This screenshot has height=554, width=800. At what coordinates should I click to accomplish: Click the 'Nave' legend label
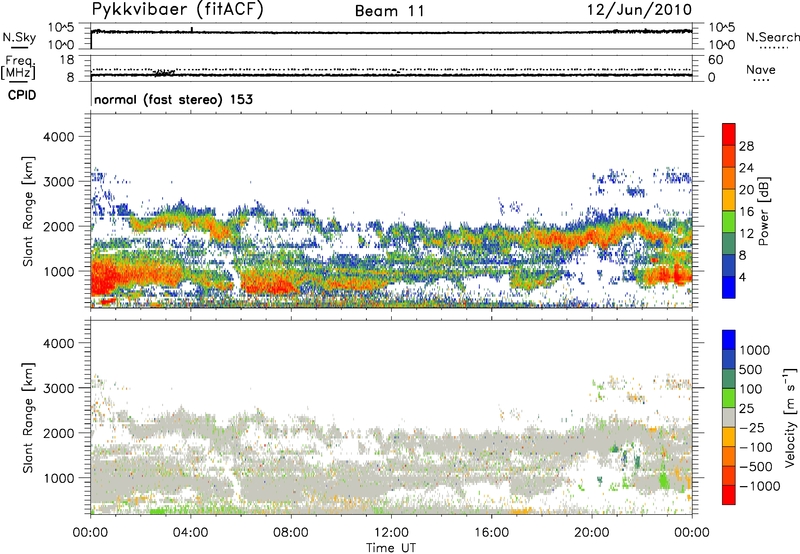point(761,70)
